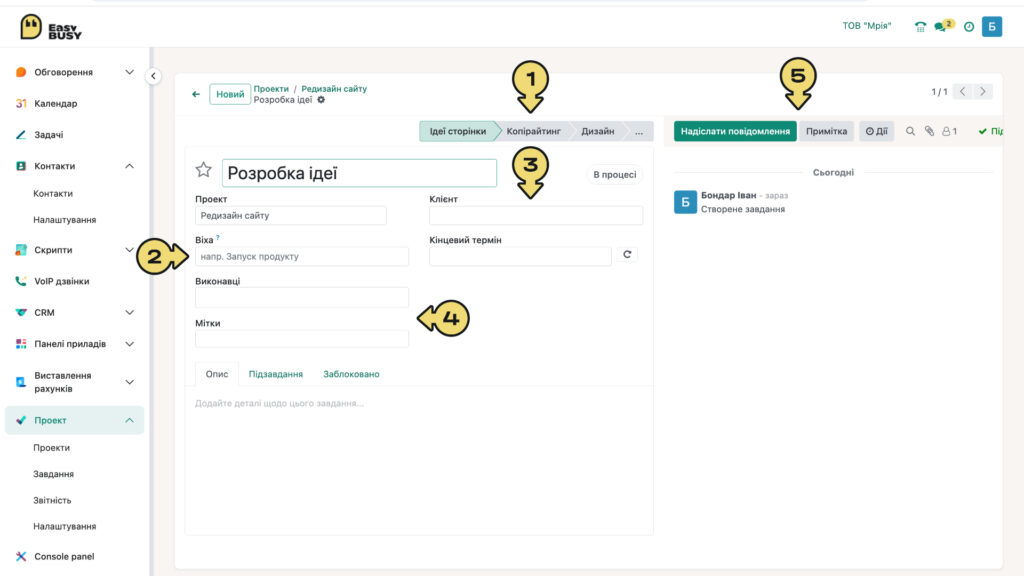The height and width of the screenshot is (576, 1024).
Task: Open Редизайн сайту breadcrumb link
Action: [x=334, y=89]
